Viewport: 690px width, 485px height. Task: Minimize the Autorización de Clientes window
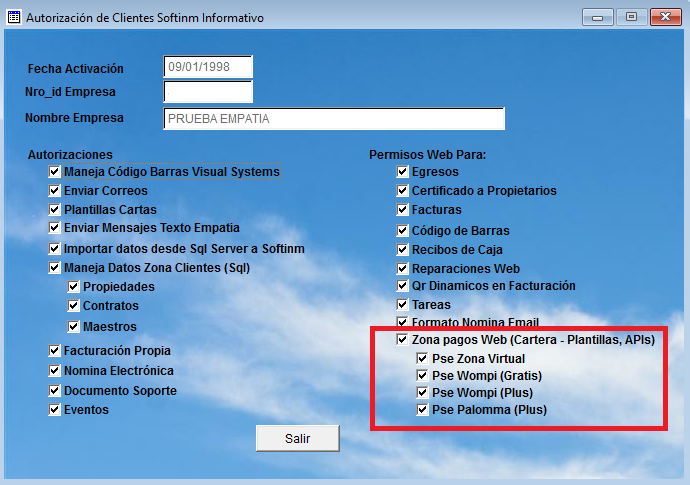pyautogui.click(x=598, y=17)
